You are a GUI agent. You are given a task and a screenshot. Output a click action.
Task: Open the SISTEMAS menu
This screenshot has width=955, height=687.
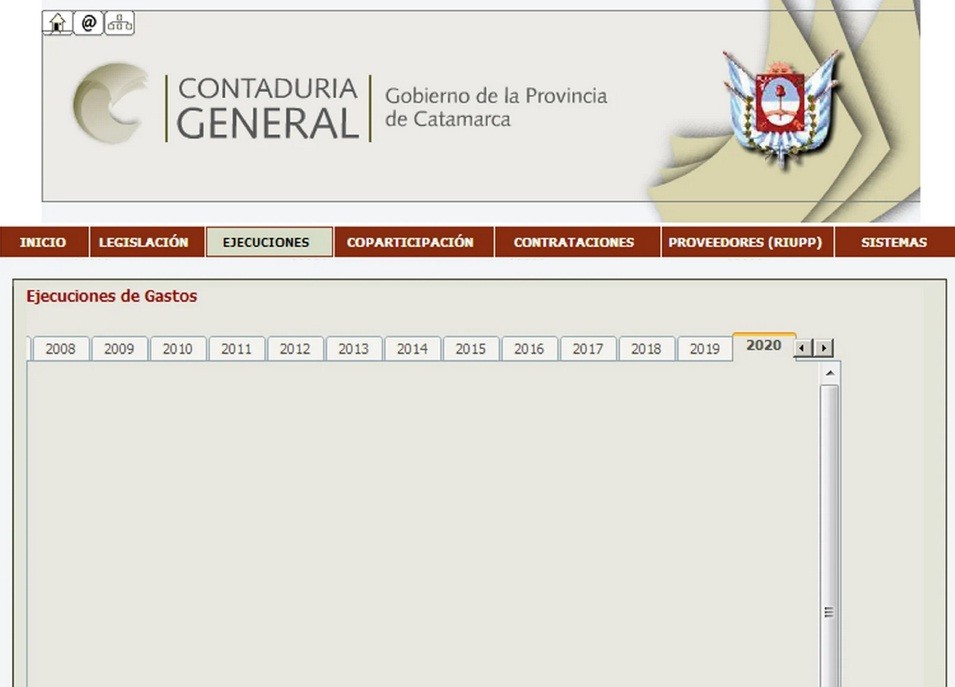click(x=893, y=242)
